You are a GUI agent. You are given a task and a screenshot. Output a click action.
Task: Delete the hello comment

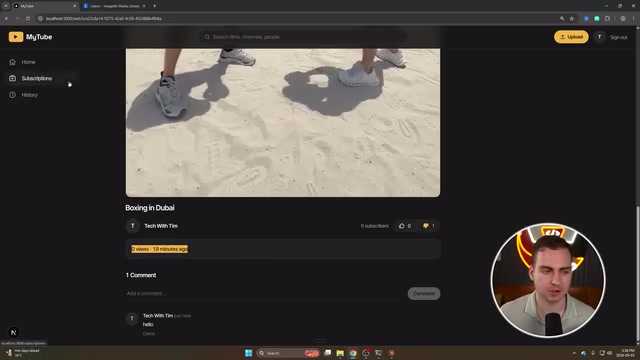point(149,333)
